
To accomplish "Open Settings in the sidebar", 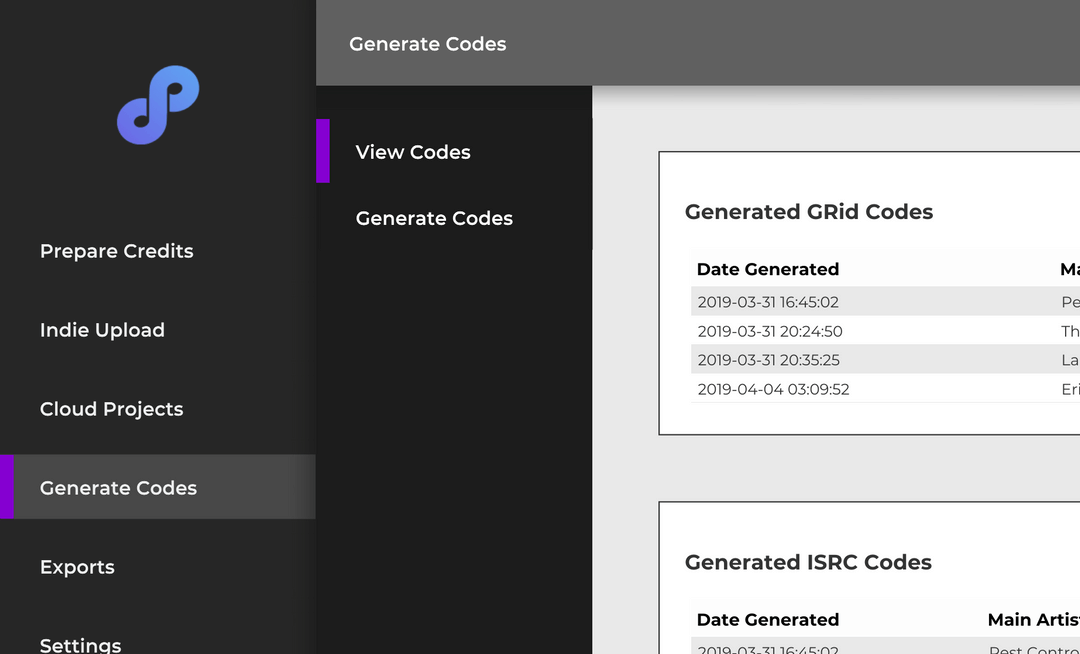I will [81, 644].
